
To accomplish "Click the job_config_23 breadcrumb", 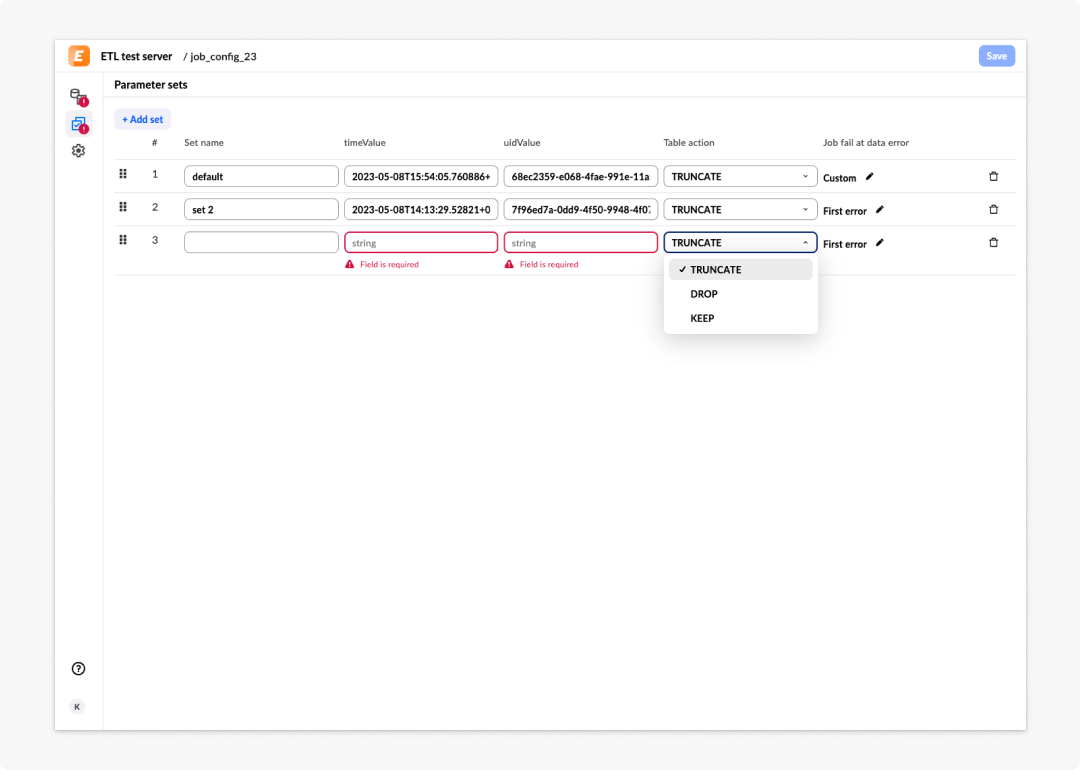I will coord(223,56).
